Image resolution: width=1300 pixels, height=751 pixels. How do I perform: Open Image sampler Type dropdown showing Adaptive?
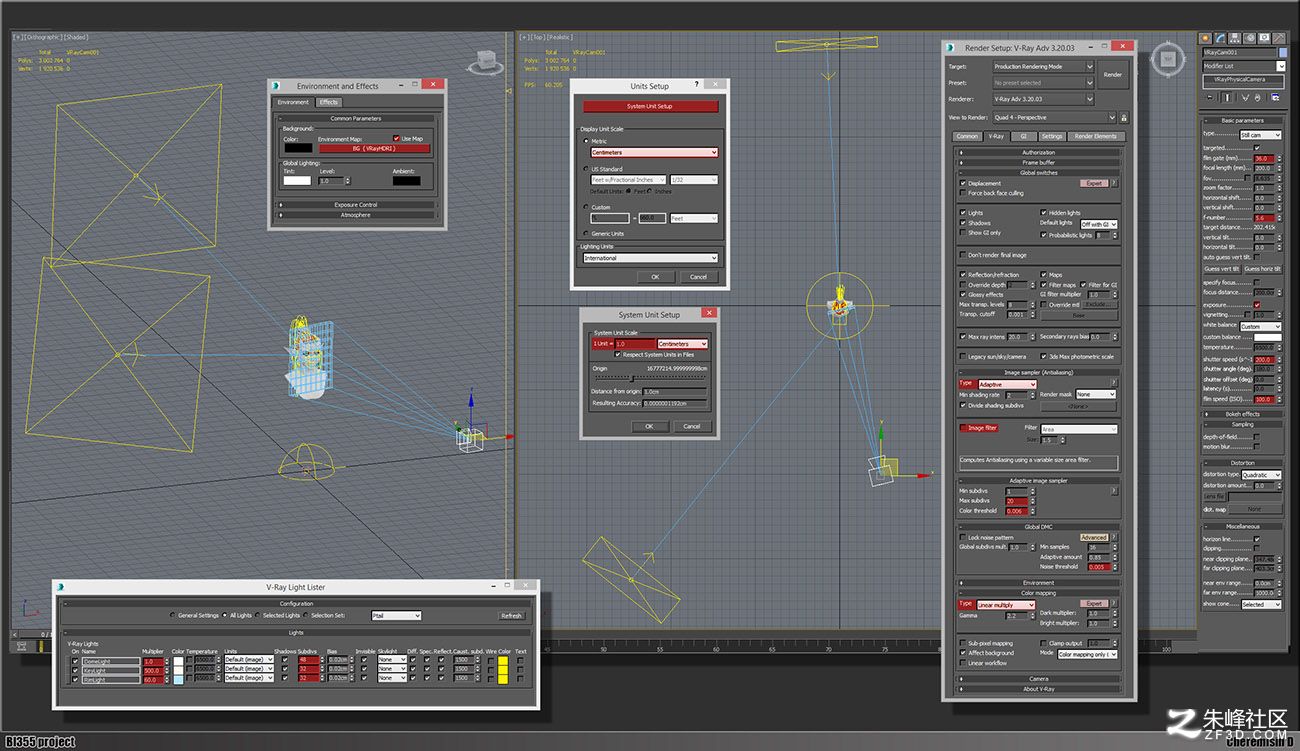pos(1007,384)
